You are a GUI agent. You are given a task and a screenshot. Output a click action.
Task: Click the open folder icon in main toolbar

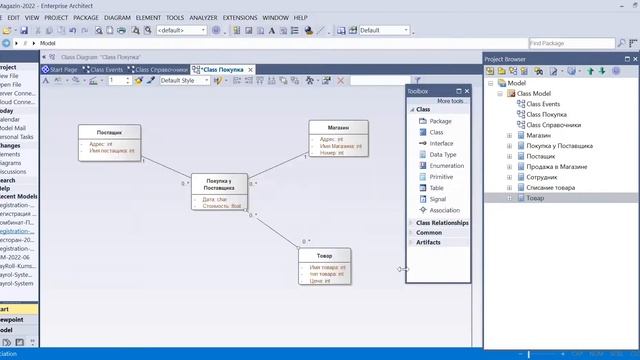coord(7,30)
